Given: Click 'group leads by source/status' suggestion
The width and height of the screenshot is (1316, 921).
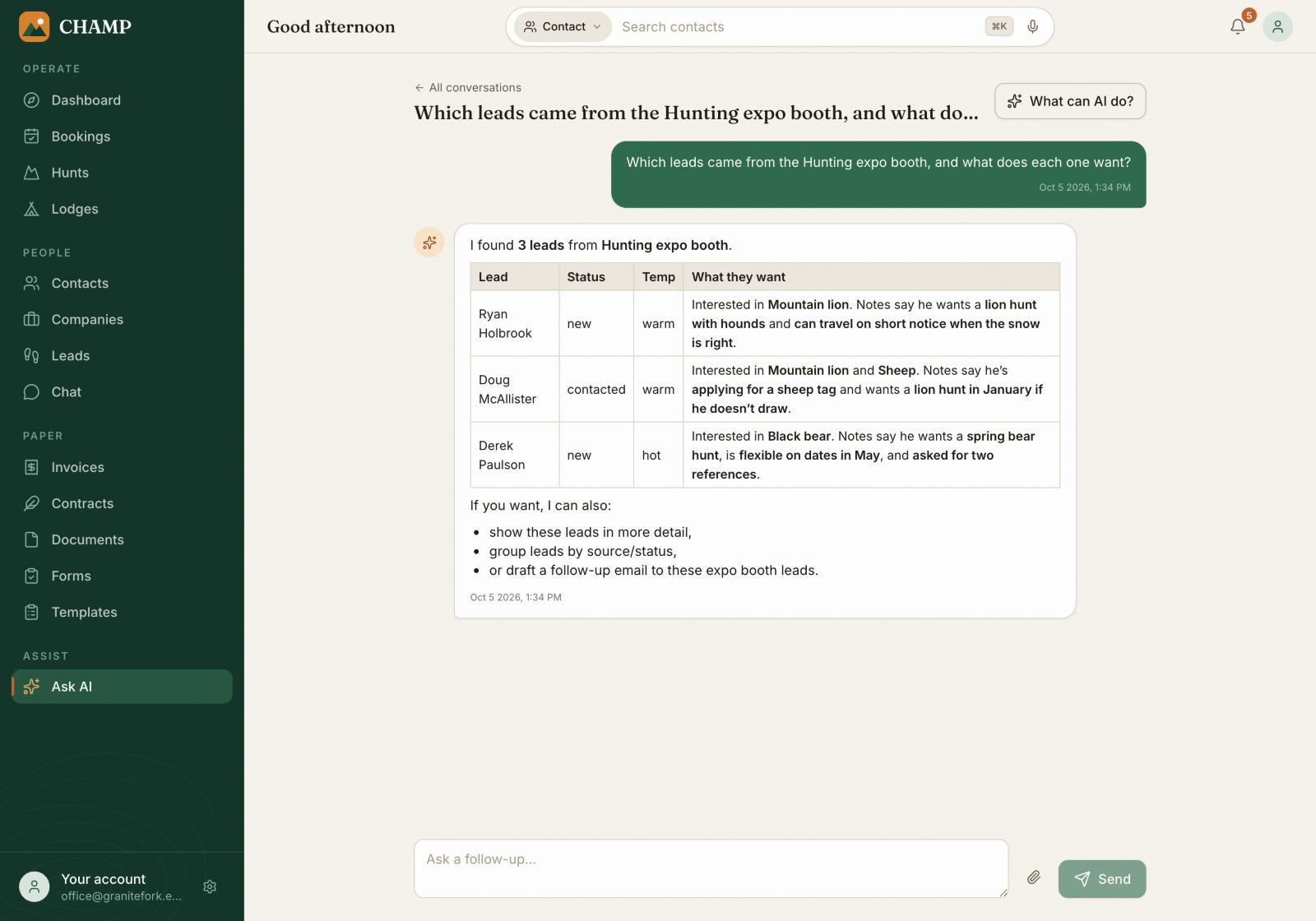Looking at the screenshot, I should coord(582,551).
